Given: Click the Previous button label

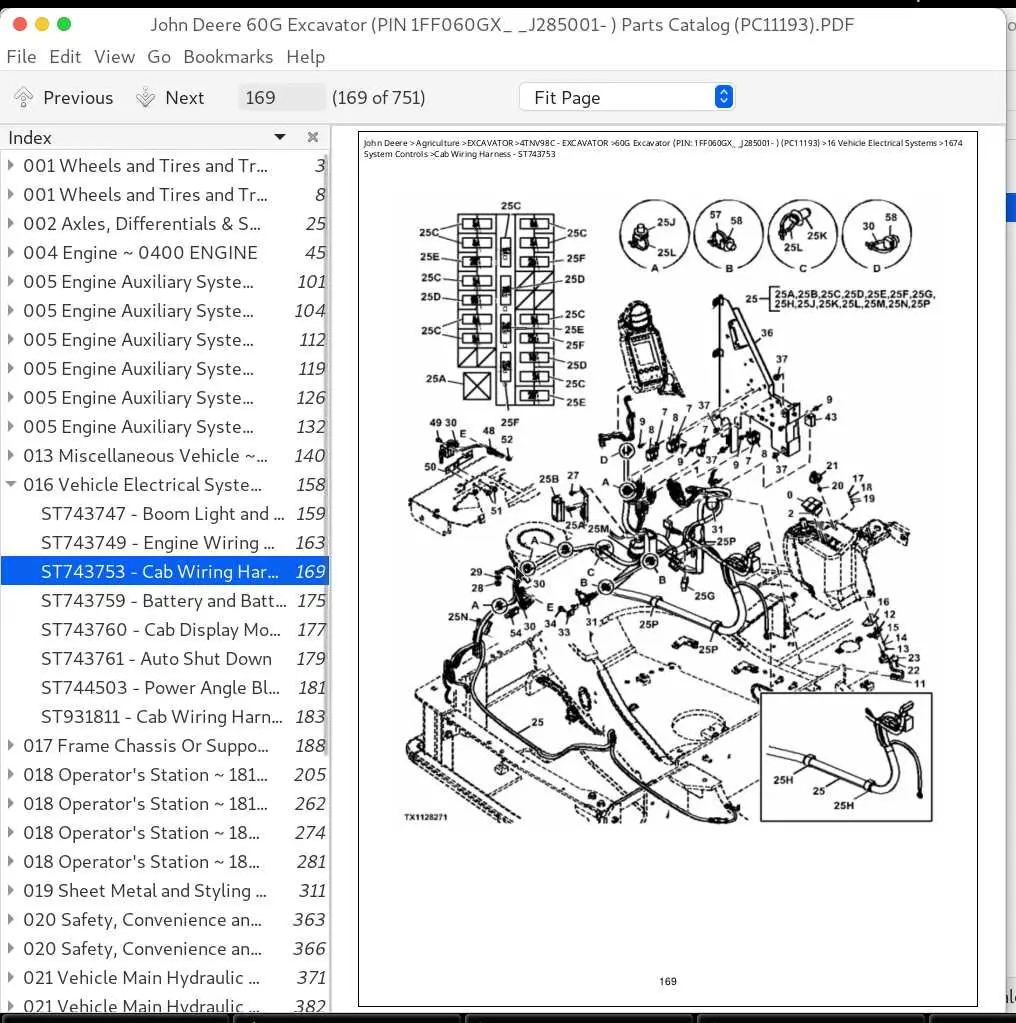Looking at the screenshot, I should [78, 97].
